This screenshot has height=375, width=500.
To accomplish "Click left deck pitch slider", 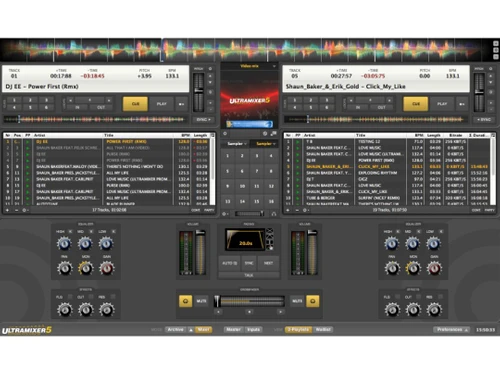I will tap(199, 92).
